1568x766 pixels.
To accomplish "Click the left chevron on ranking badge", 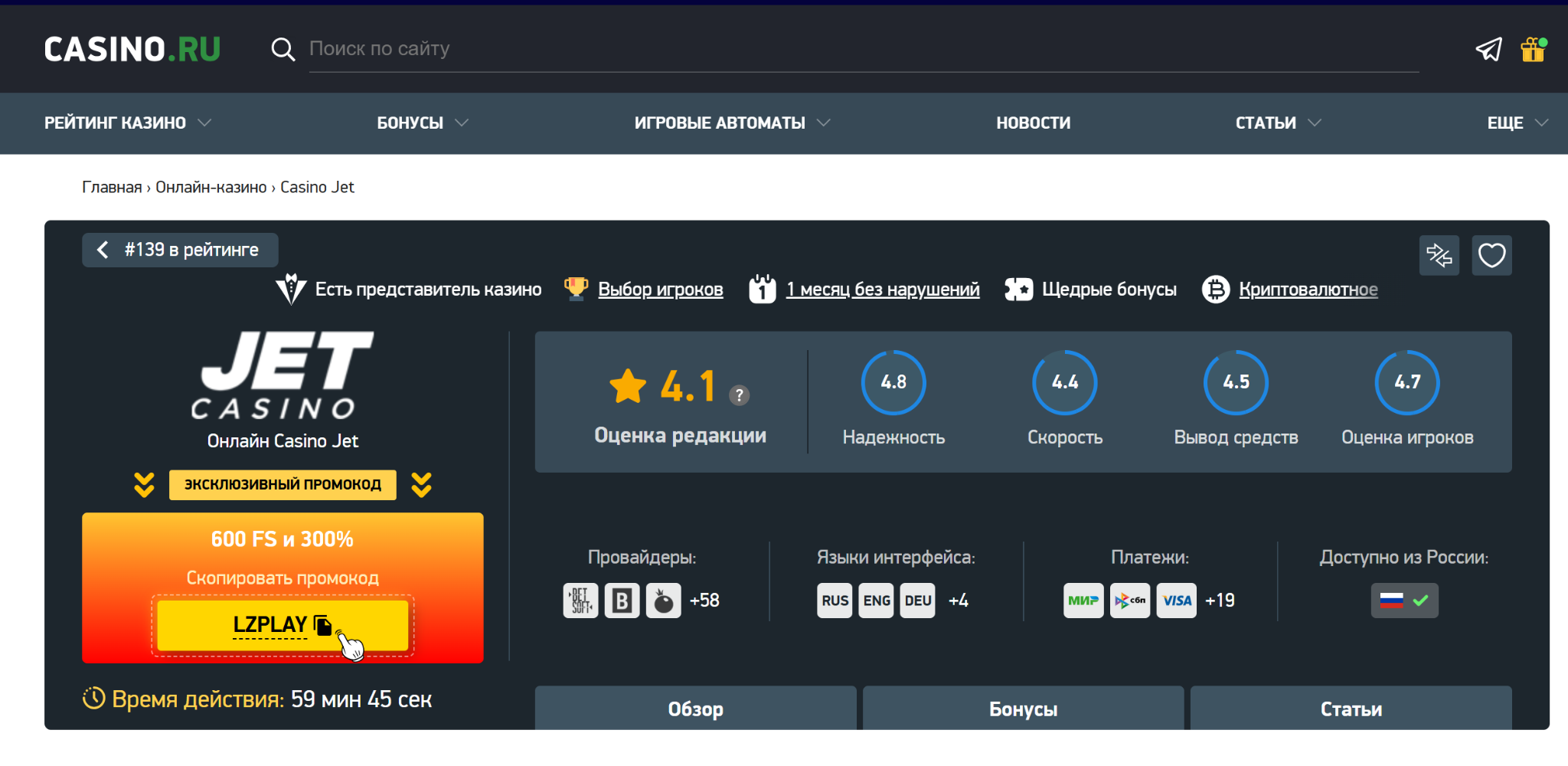I will pos(103,250).
